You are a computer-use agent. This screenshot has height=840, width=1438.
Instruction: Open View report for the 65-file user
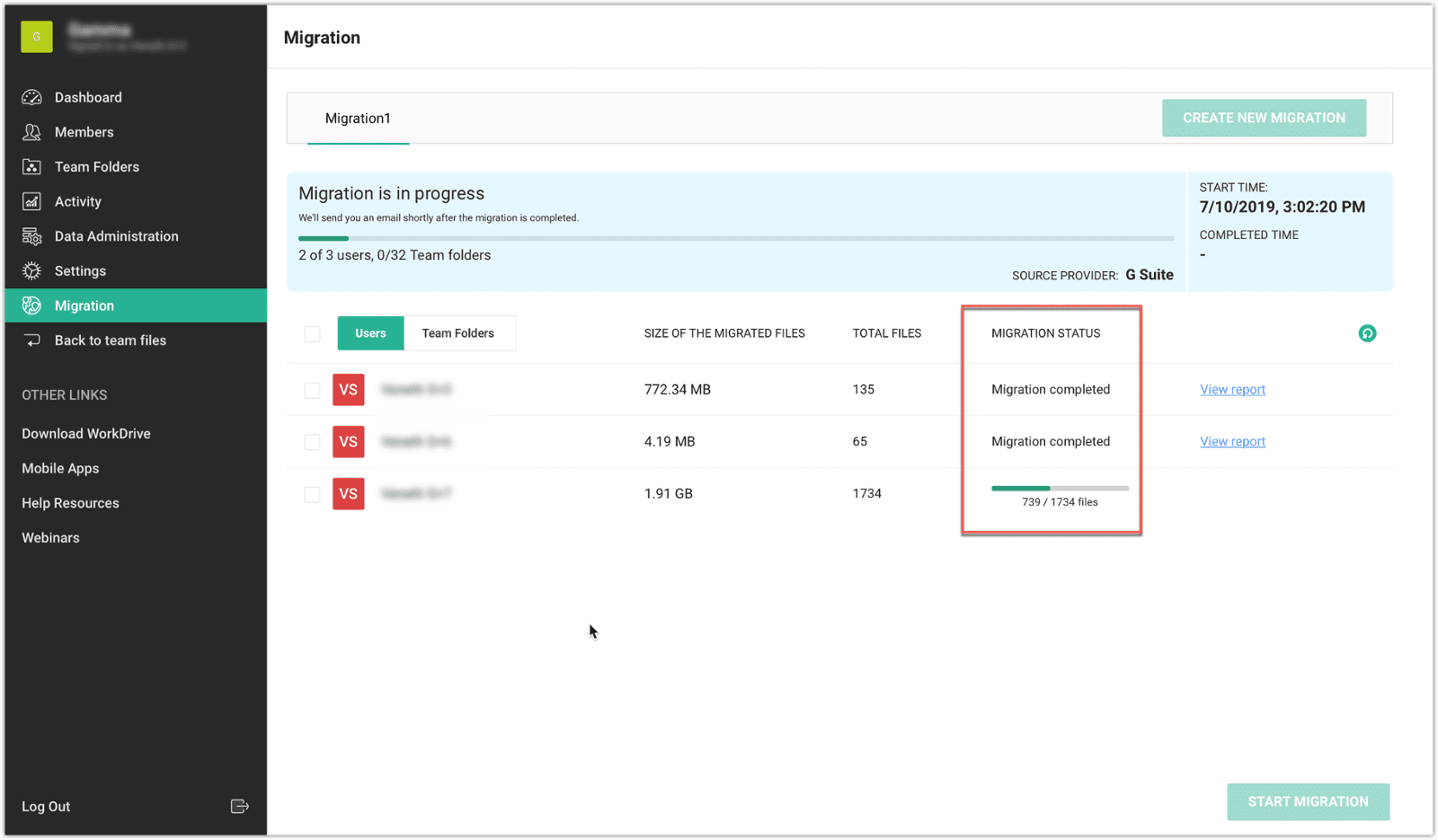pos(1232,441)
